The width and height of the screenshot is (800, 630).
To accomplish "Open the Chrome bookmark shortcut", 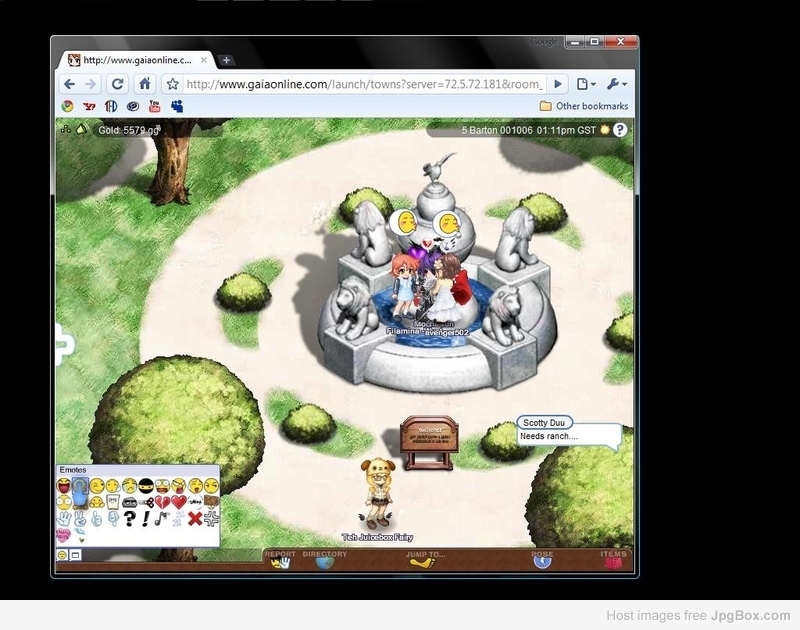I will 67,106.
